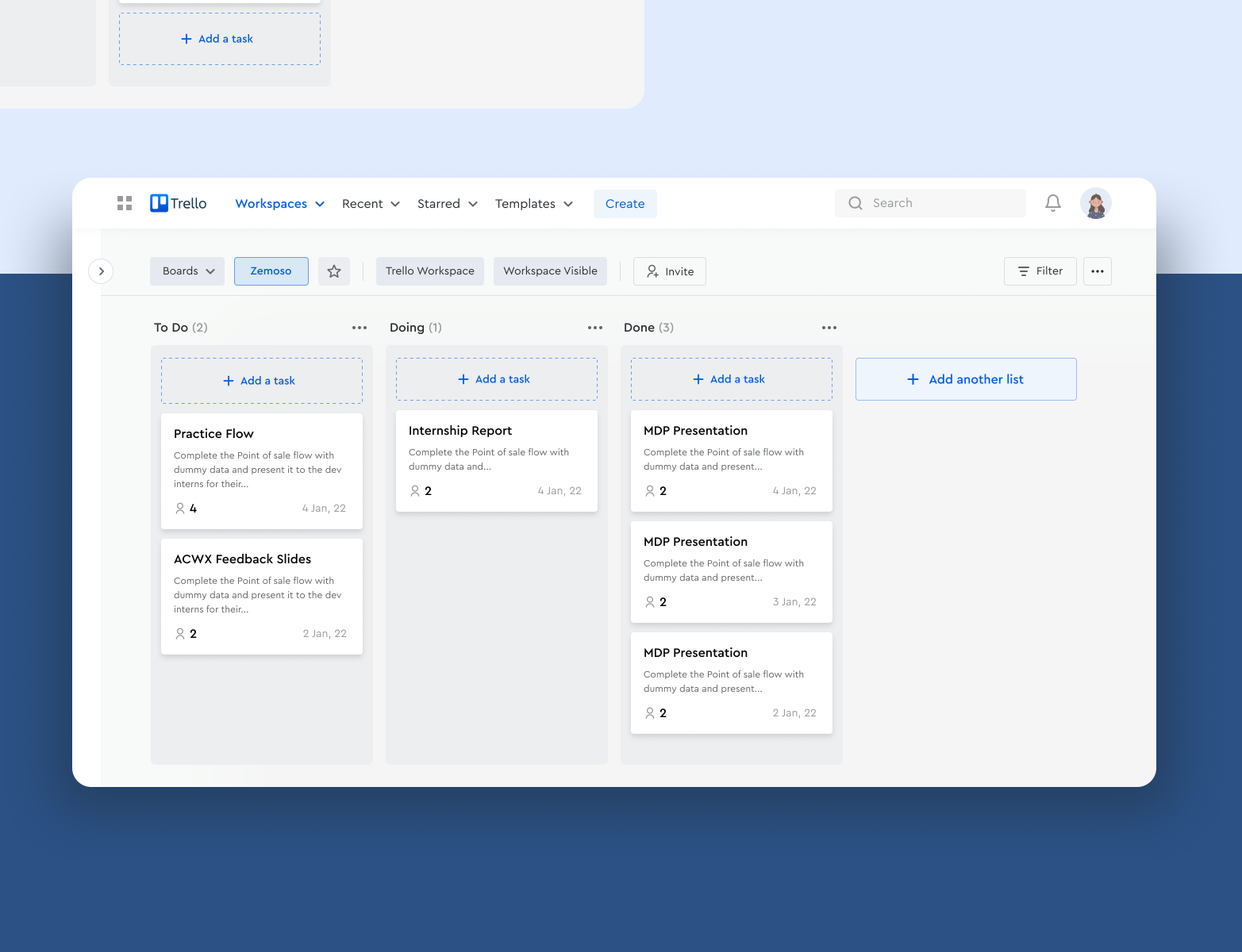The height and width of the screenshot is (952, 1242).
Task: Toggle Workspace Visible setting
Action: coord(550,271)
